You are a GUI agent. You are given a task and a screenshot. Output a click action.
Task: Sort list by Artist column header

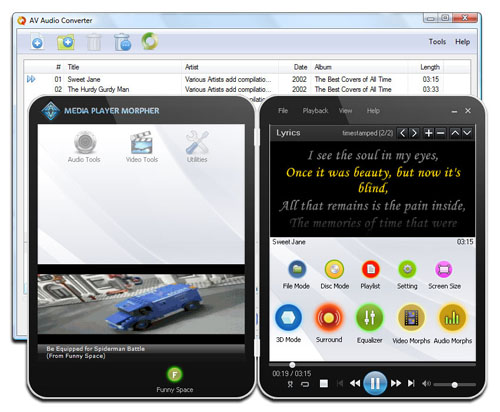click(x=192, y=67)
